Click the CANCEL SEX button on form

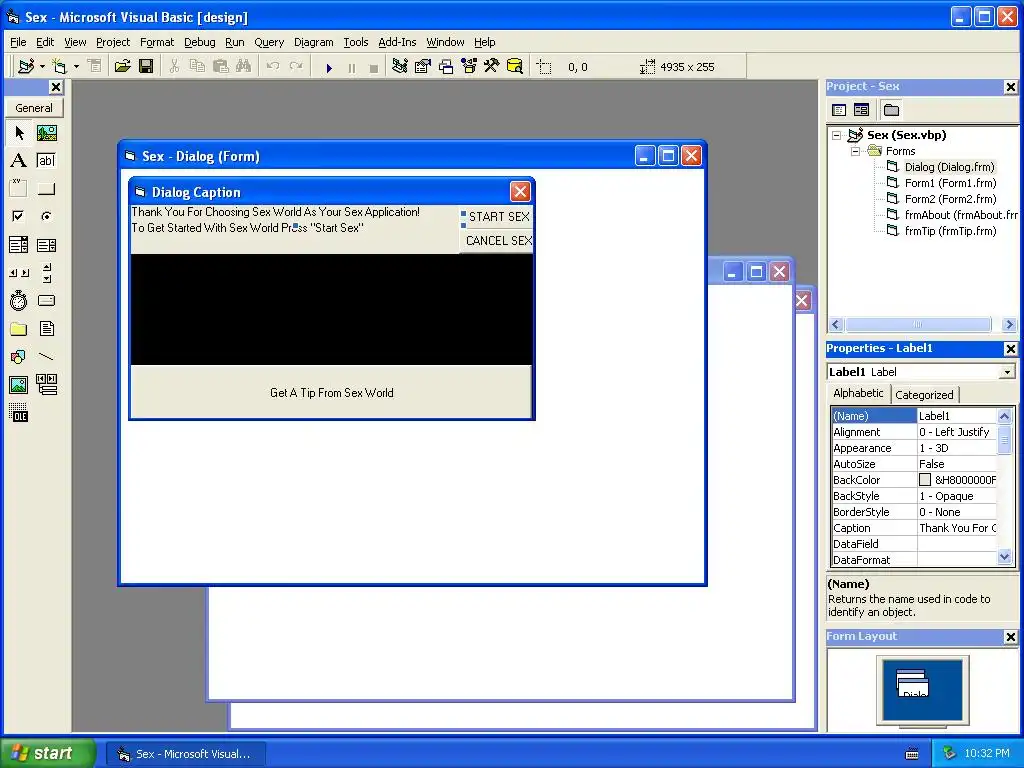(498, 241)
